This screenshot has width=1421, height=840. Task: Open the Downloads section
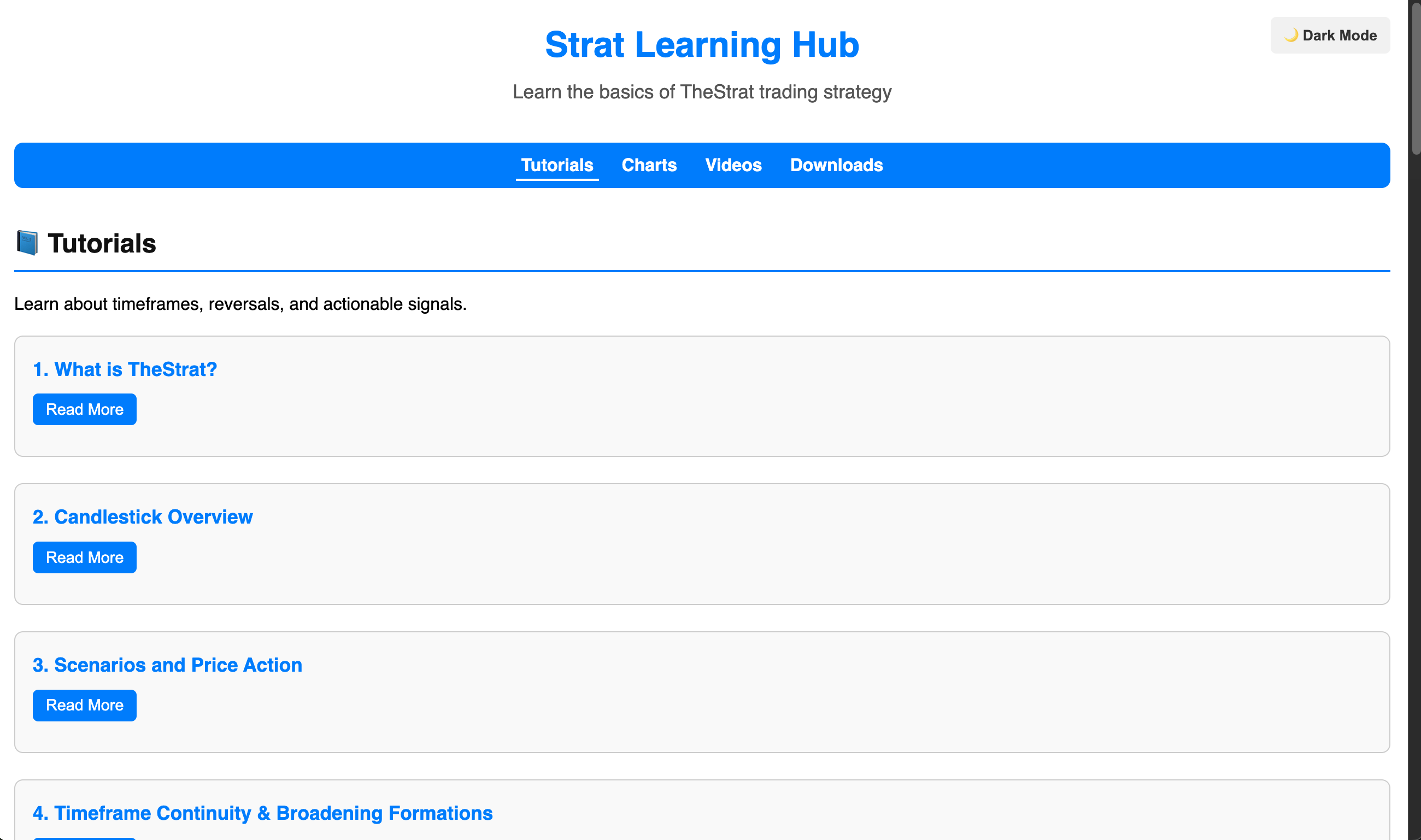click(x=836, y=165)
